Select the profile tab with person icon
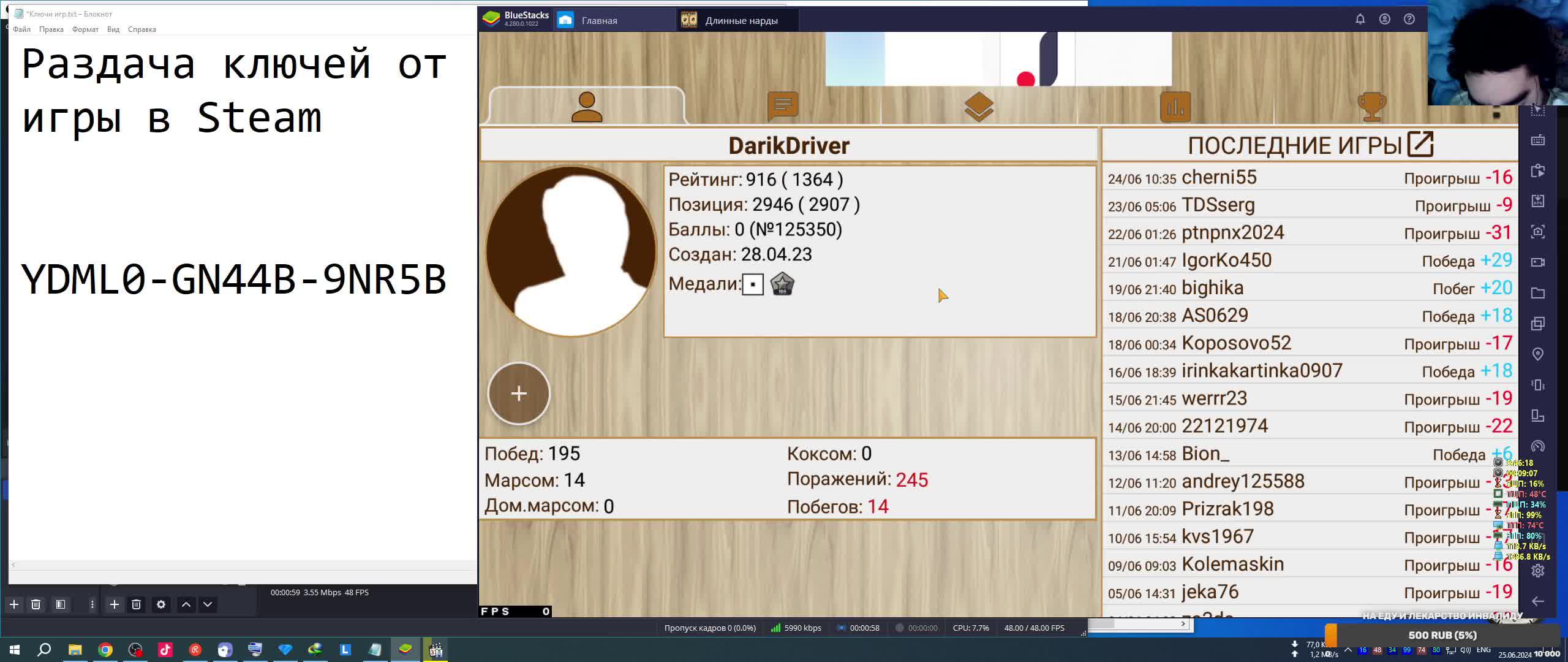Viewport: 1568px width, 662px height. tap(586, 107)
